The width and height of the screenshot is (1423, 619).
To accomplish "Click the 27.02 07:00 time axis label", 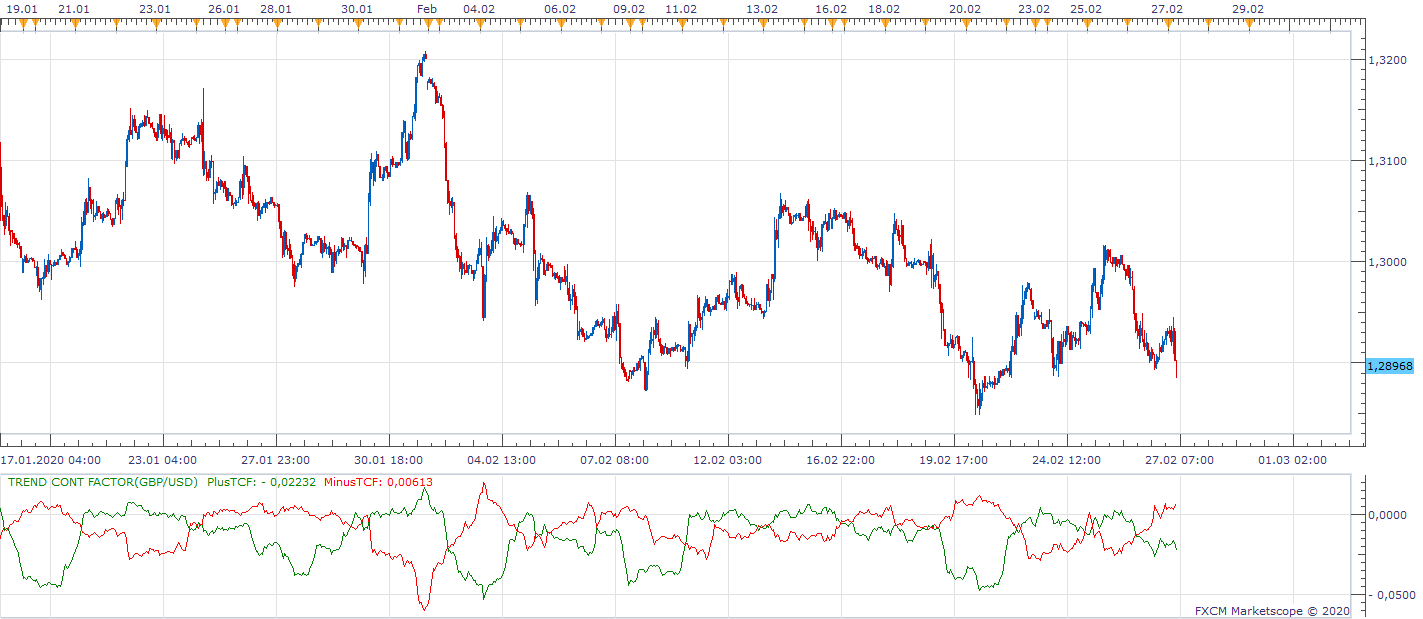I will 1180,460.
